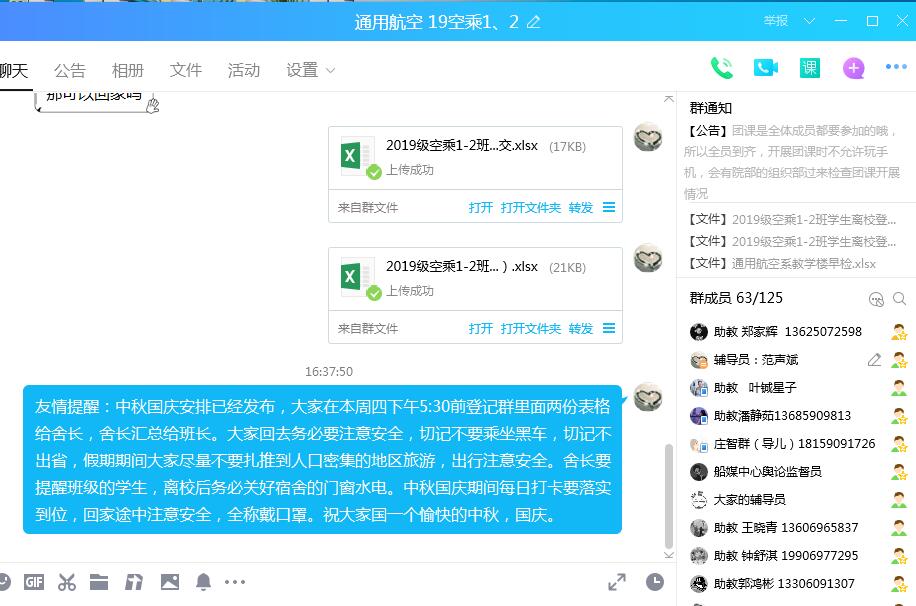Search group members with magnifier icon

coord(900,299)
